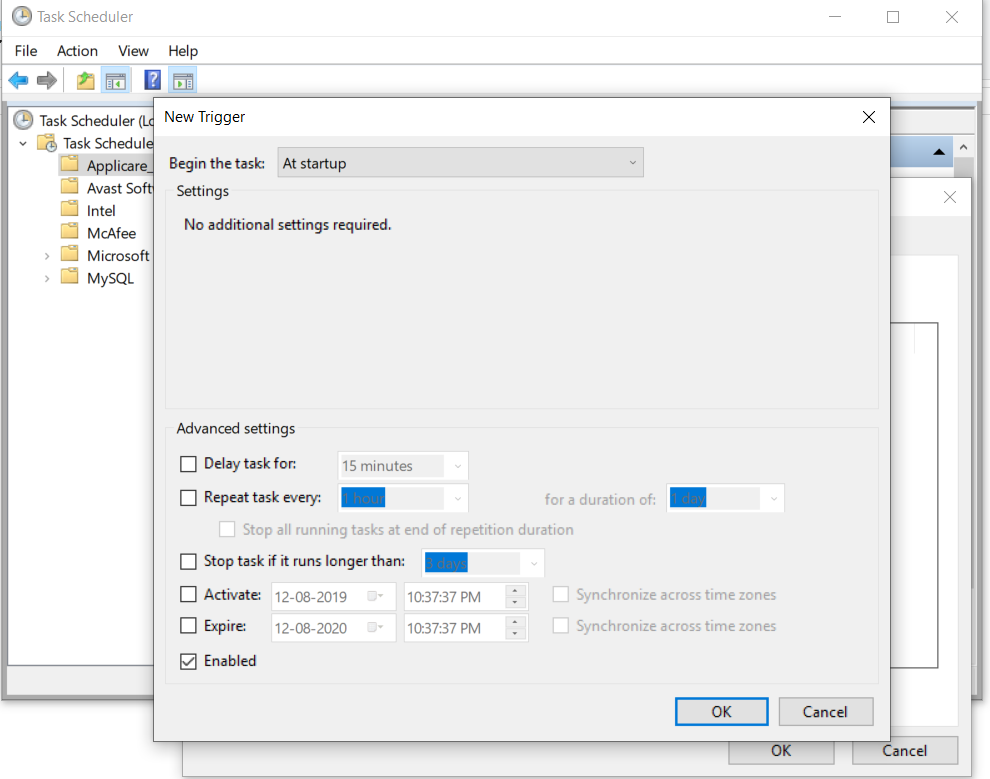
Task: Toggle the Show/Hide Console Tree icon
Action: pyautogui.click(x=115, y=80)
